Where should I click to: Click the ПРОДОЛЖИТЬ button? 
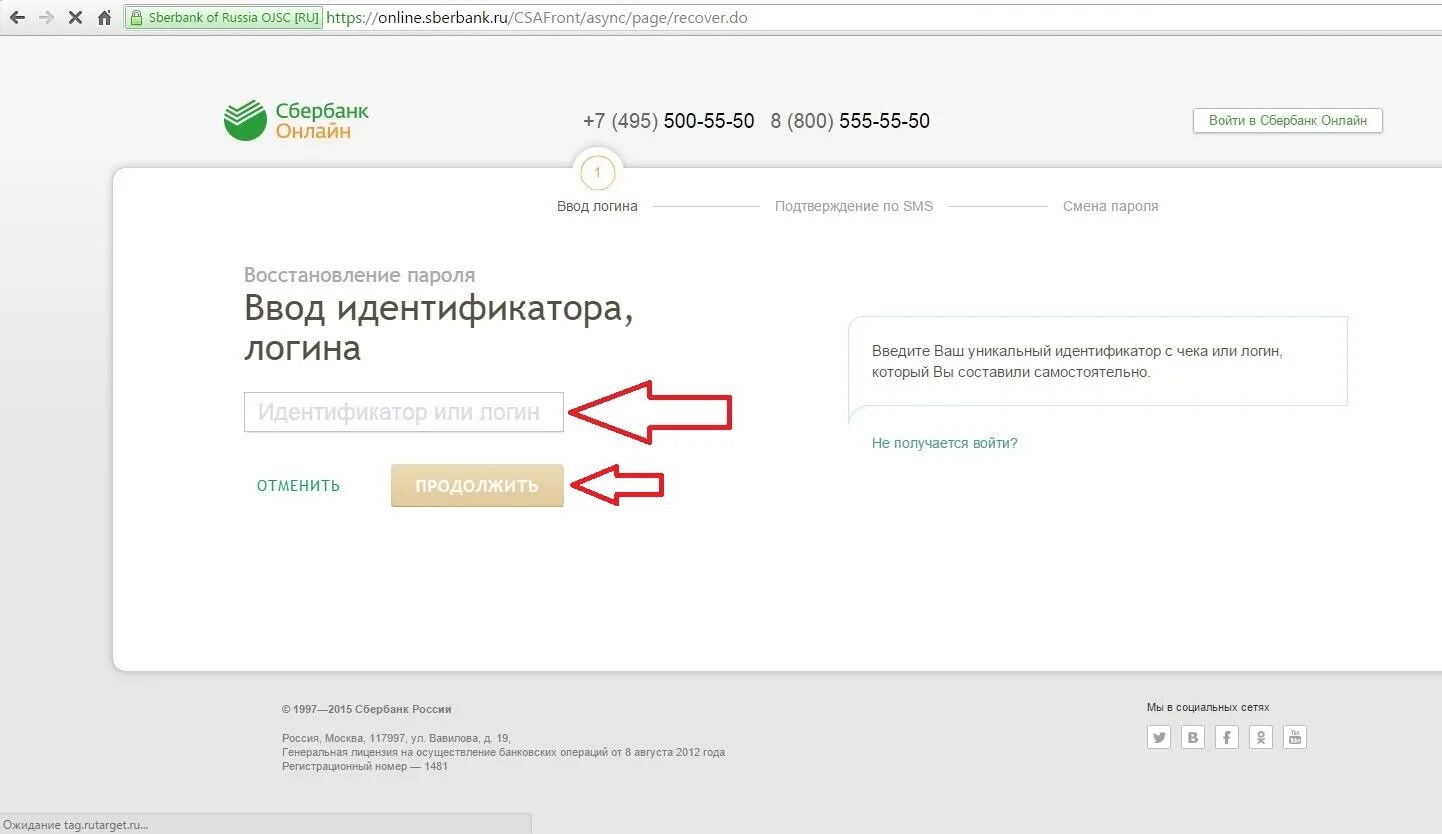477,486
